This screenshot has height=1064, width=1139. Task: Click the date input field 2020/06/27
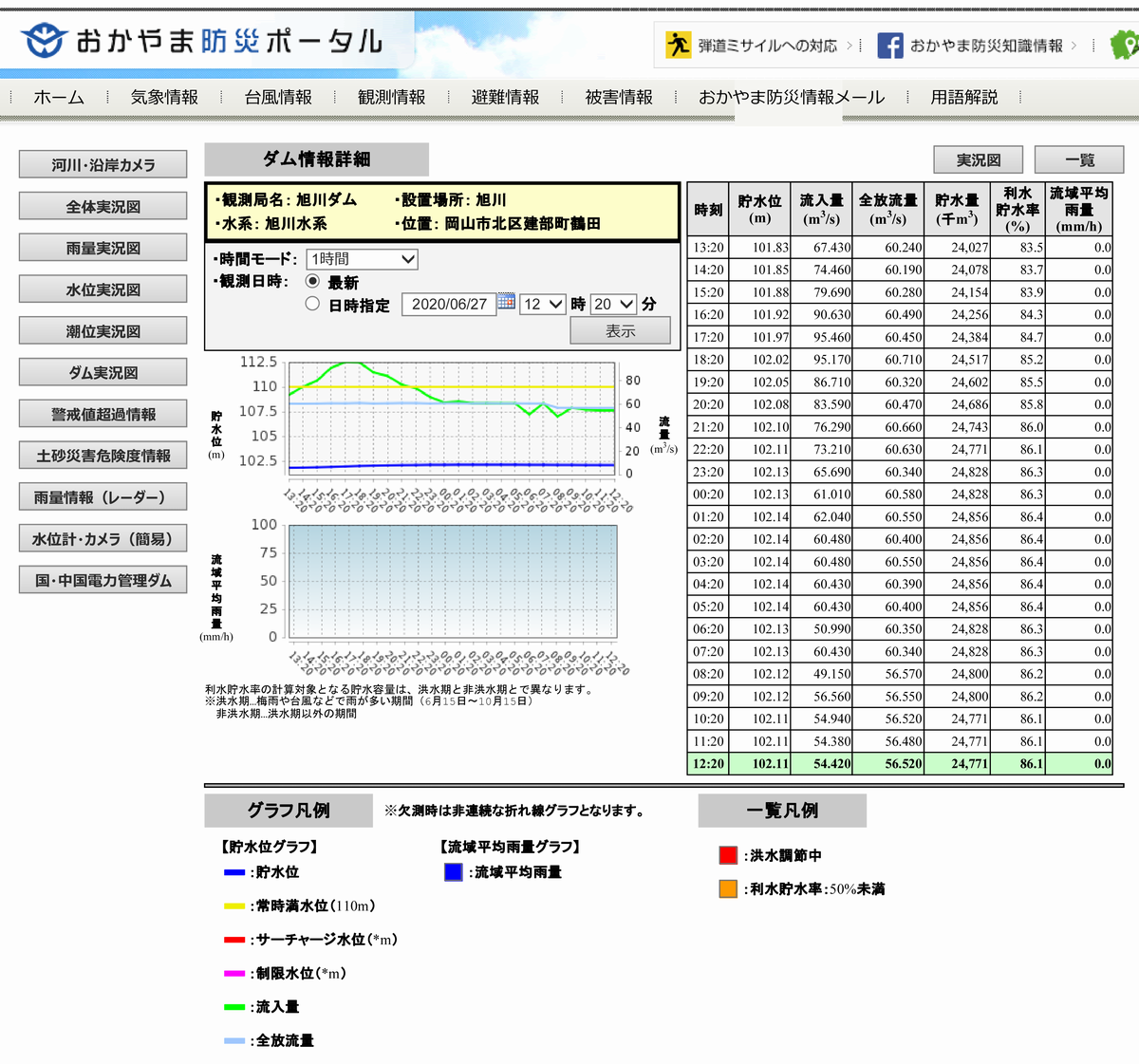click(449, 304)
